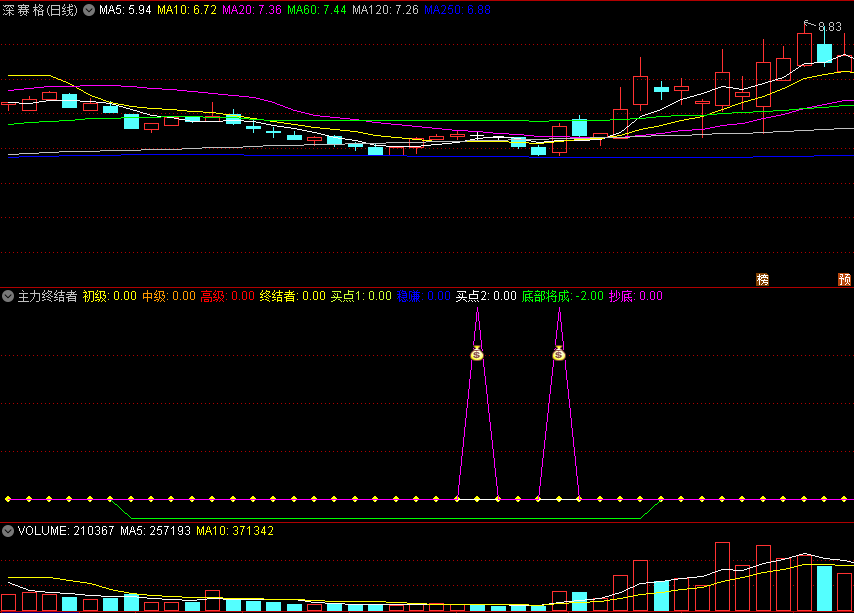Viewport: 854px width, 613px height.
Task: Click the 深赛格(日线) stock title
Action: 42,10
